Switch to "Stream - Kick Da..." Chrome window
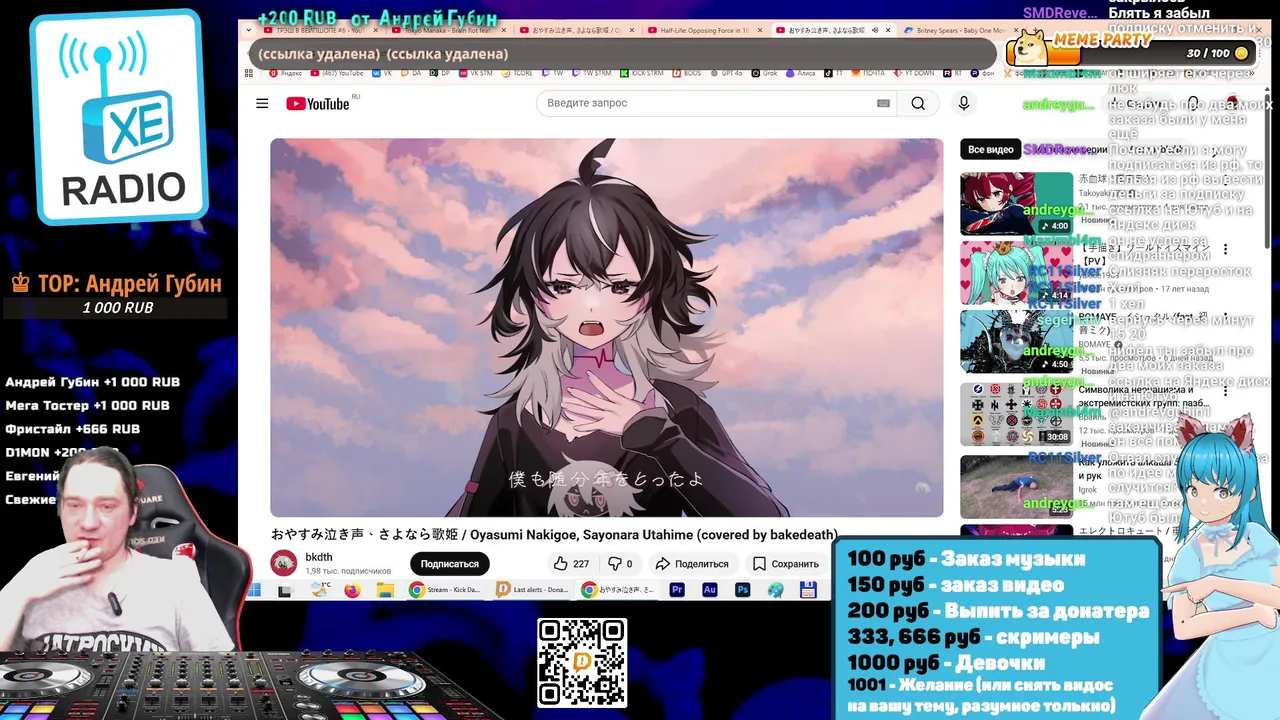Screen dimensions: 1280x720 pyautogui.click(x=445, y=590)
